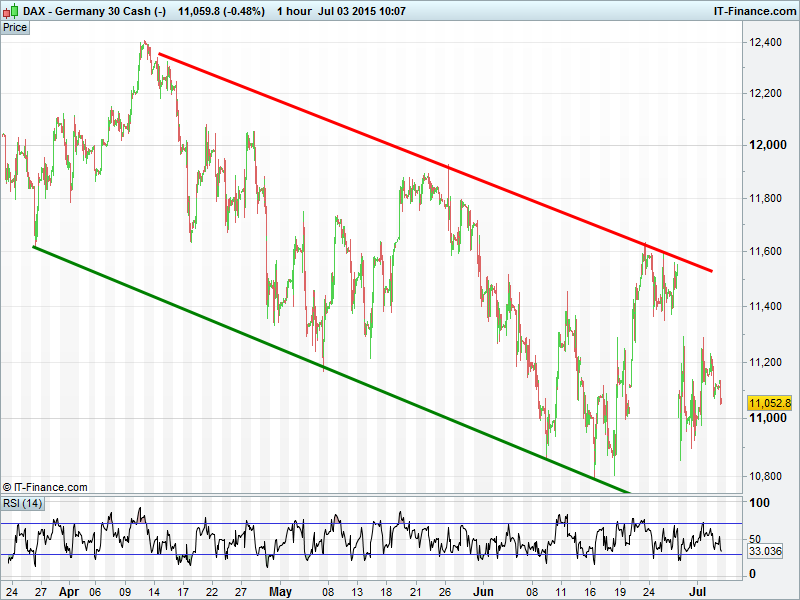This screenshot has width=800, height=600.
Task: Open the RSI (14) indicator label
Action: pyautogui.click(x=22, y=503)
